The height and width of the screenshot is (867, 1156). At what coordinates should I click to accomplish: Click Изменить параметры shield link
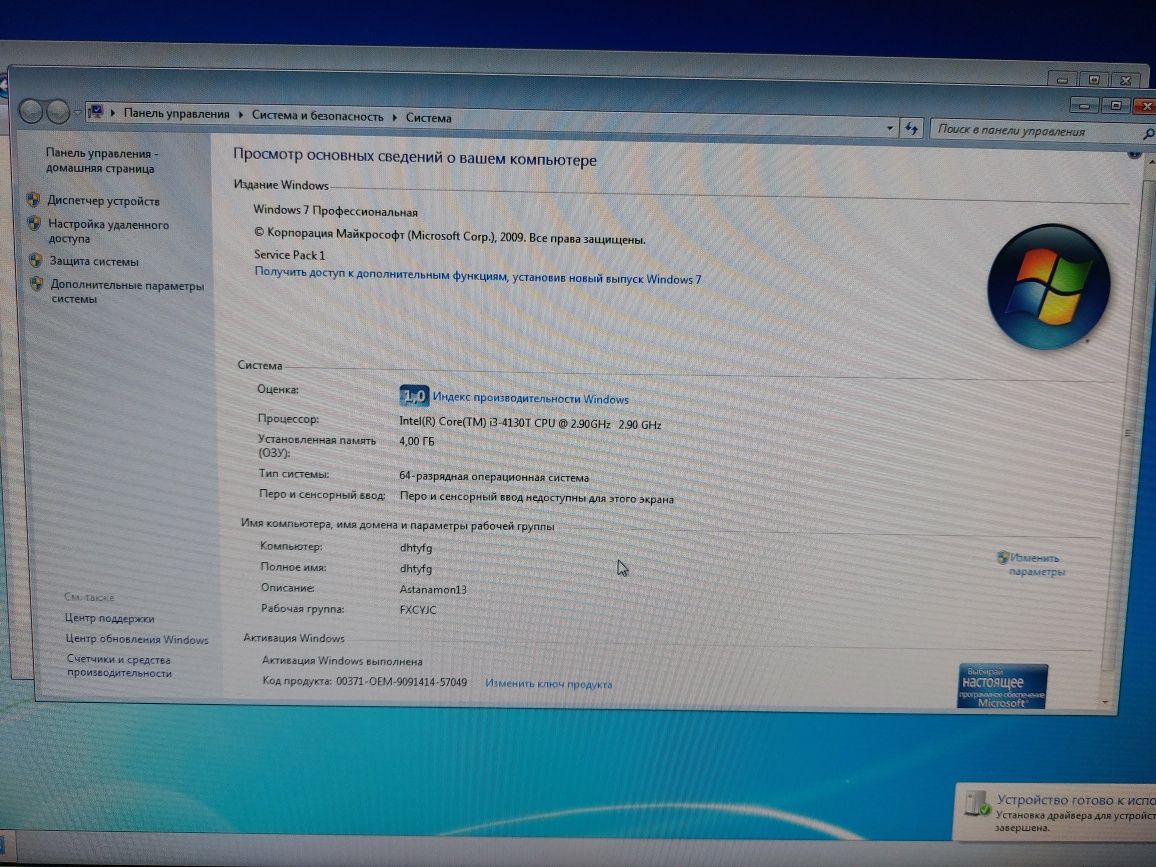pyautogui.click(x=1032, y=565)
